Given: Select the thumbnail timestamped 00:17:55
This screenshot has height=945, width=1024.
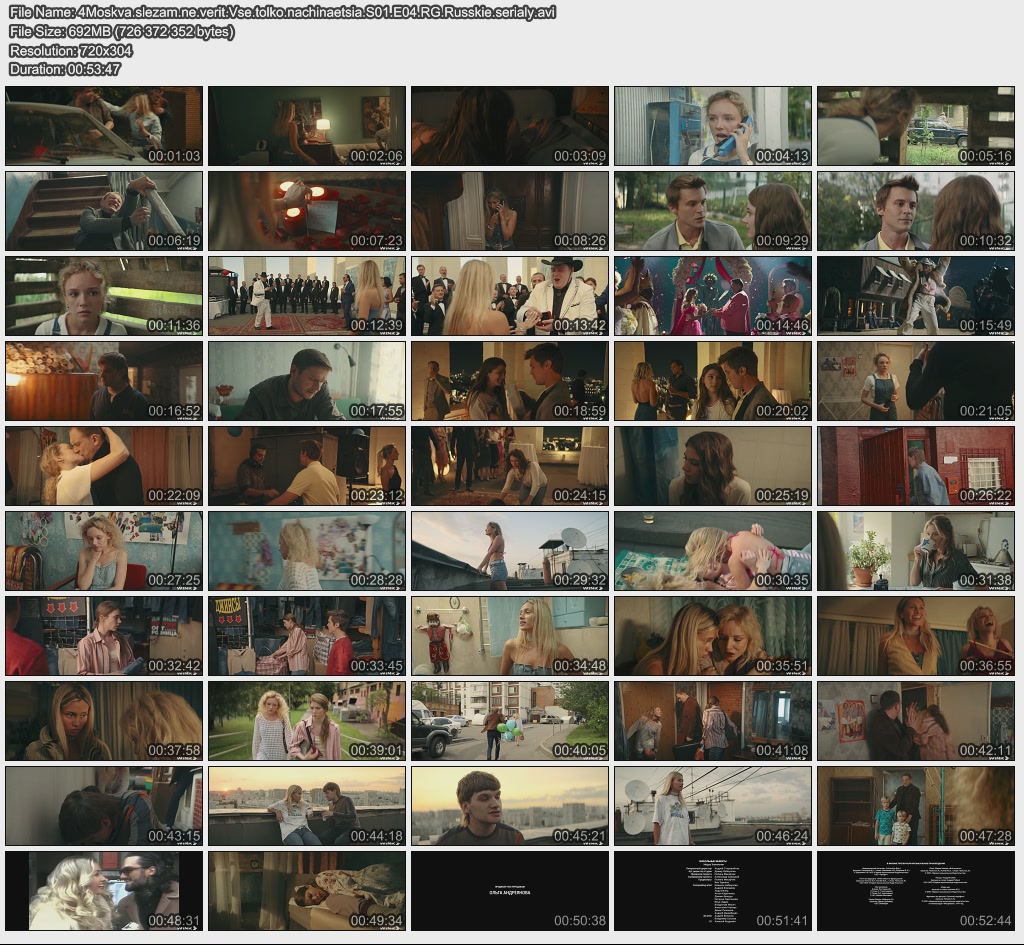Looking at the screenshot, I should [x=307, y=381].
